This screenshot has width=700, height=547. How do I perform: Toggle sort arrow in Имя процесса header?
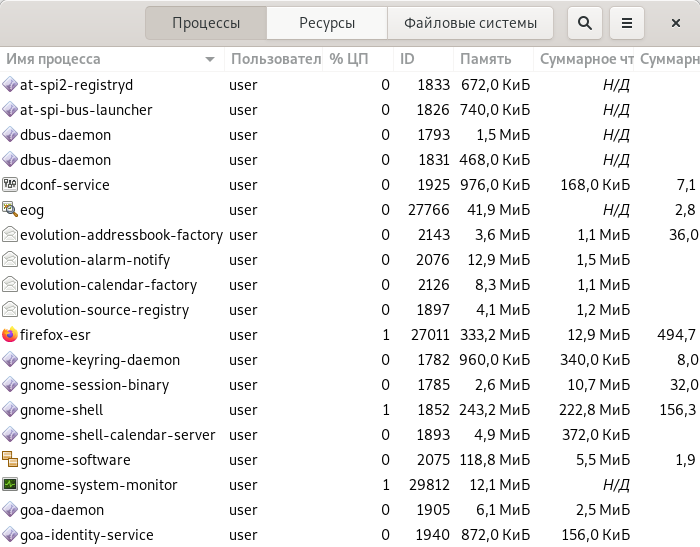point(210,60)
